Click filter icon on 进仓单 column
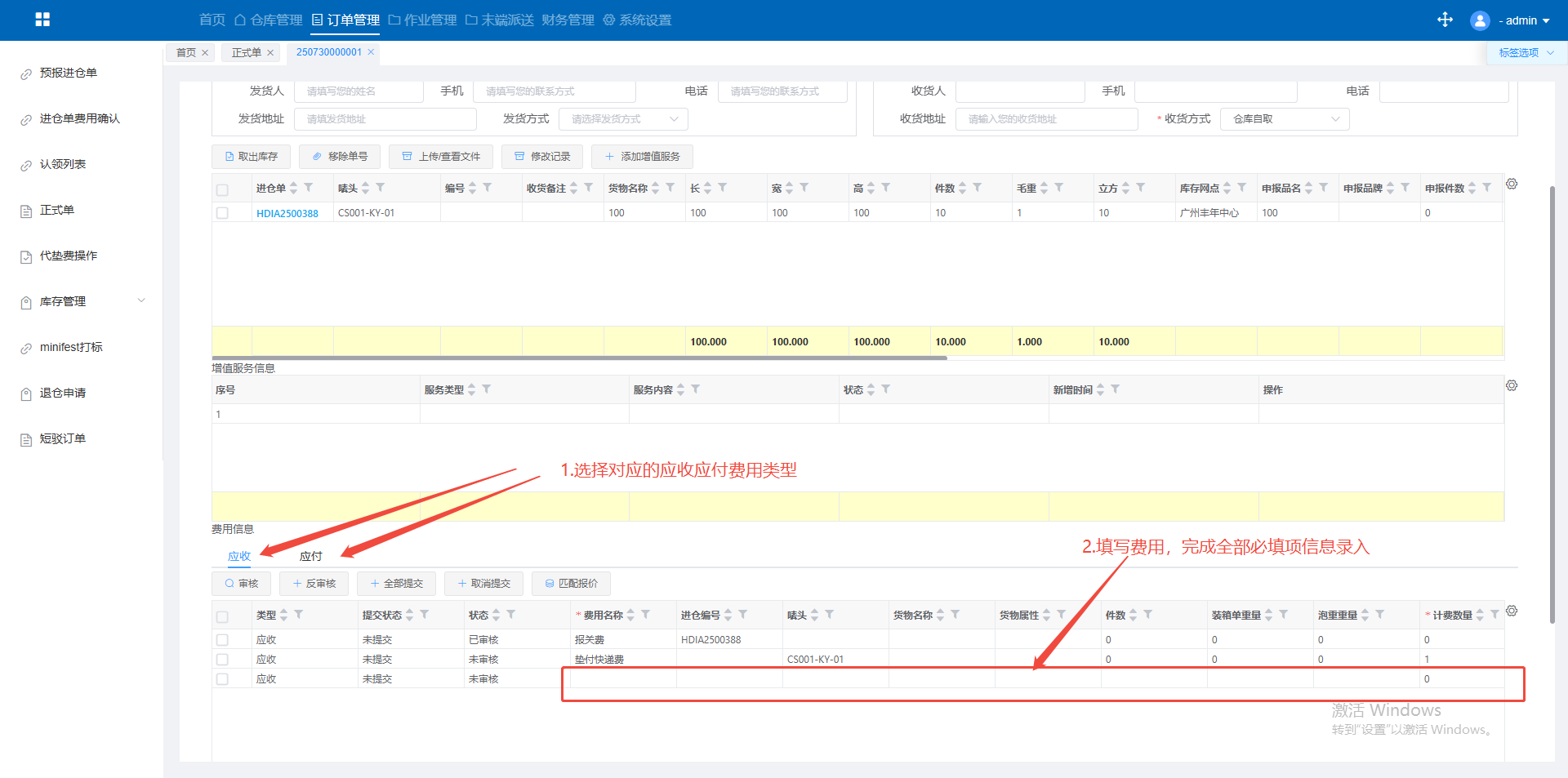1568x778 pixels. (309, 188)
